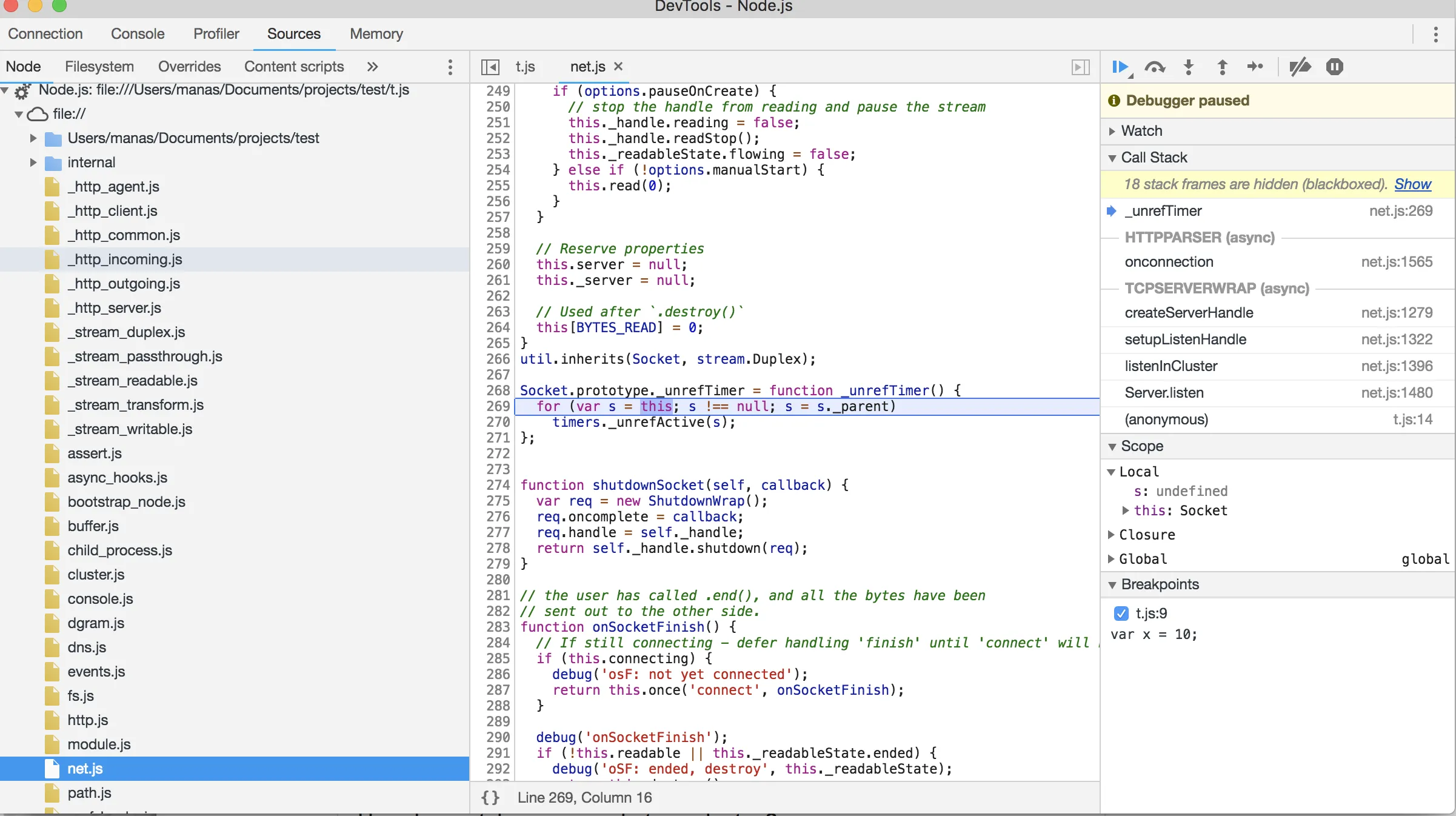The image size is (1456, 816).
Task: Open http.js in file tree
Action: 88,720
